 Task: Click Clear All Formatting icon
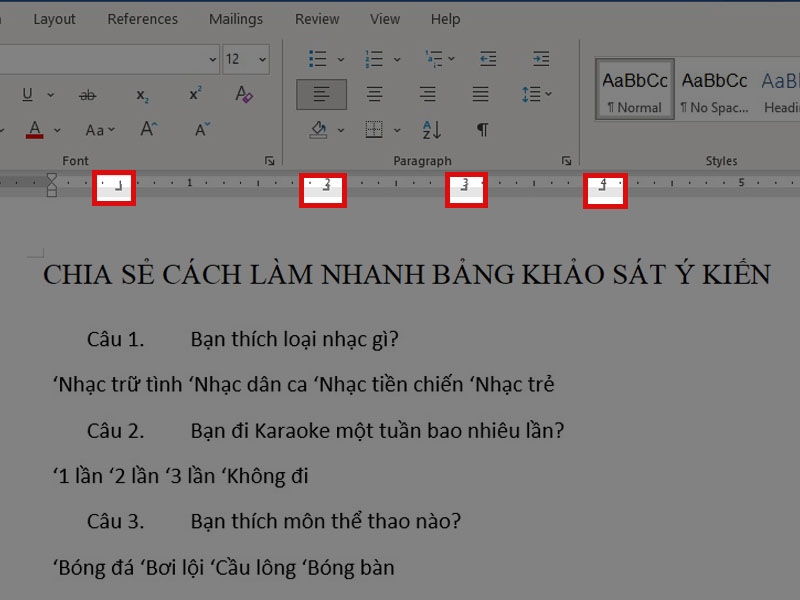click(243, 94)
